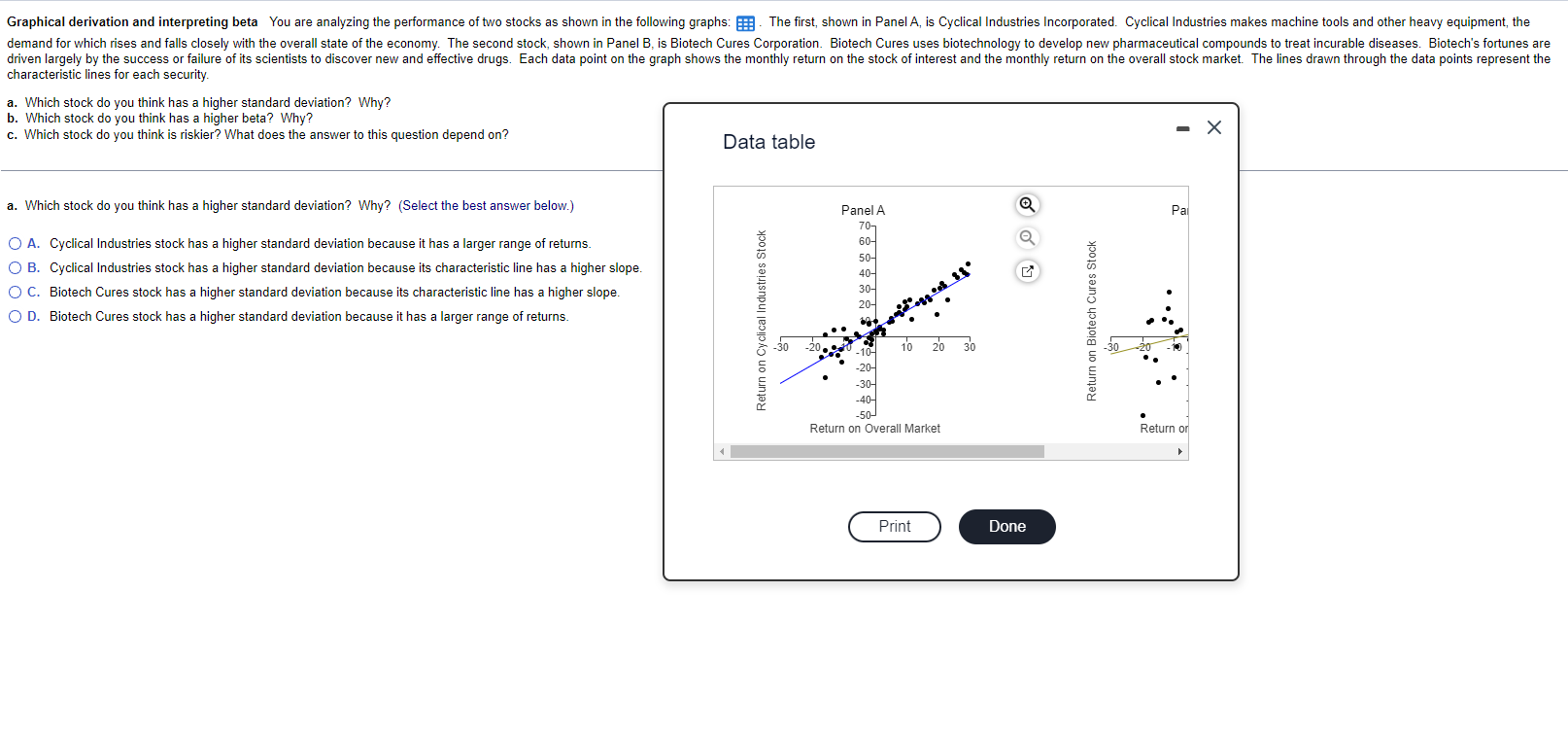Select answer choice B about higher slope

(16, 266)
